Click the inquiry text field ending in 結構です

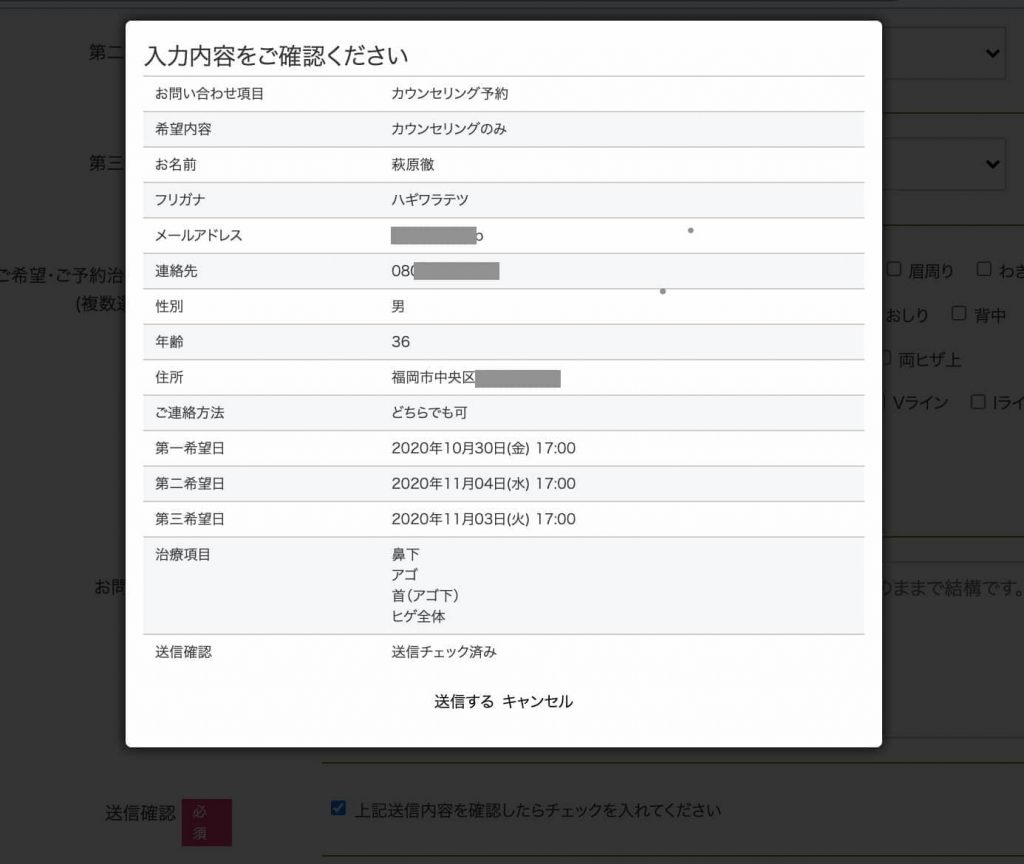tap(950, 586)
